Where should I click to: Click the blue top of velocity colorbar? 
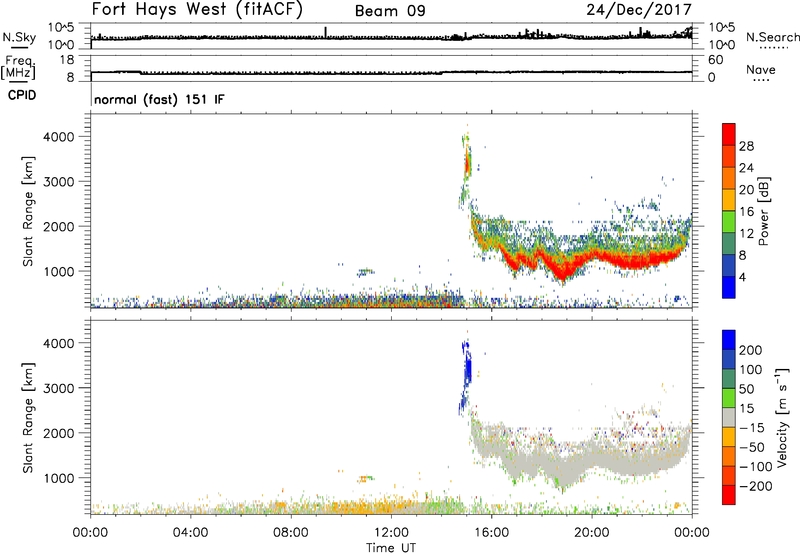point(729,340)
